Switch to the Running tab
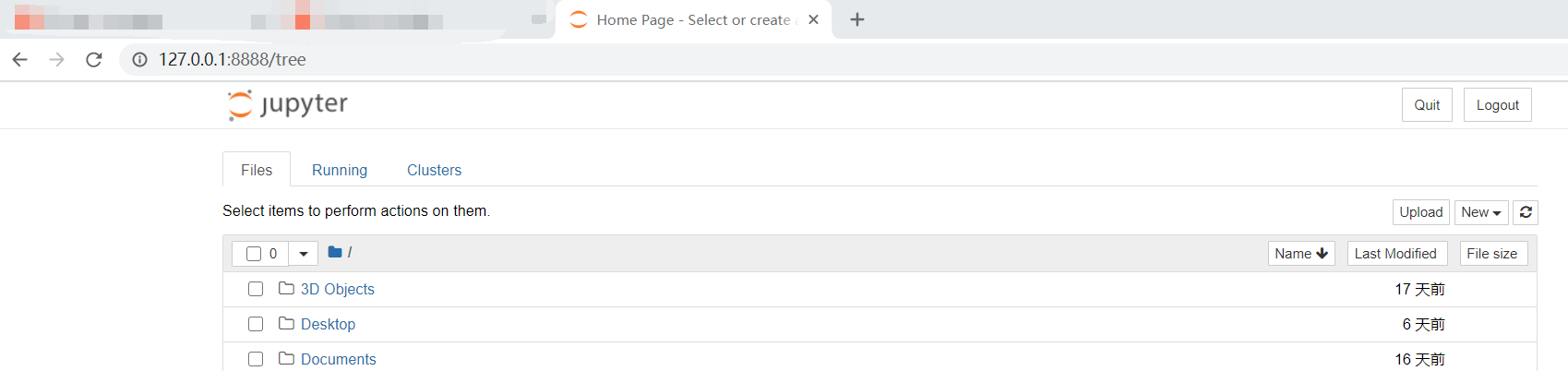Viewport: 1568px width, 371px height. 340,170
